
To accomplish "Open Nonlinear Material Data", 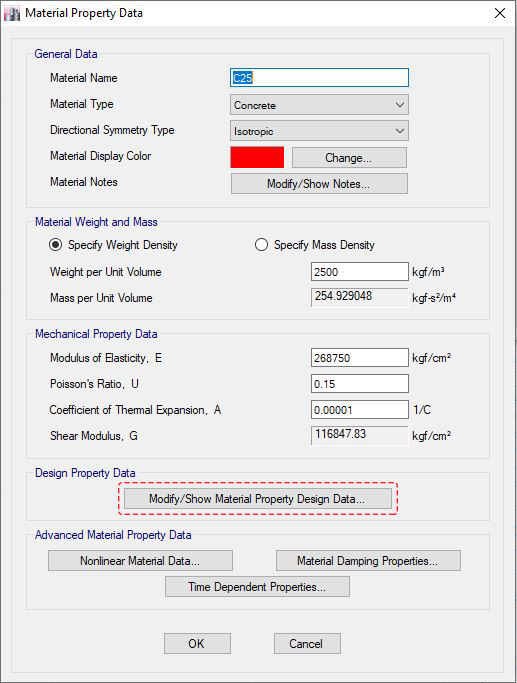I will pos(140,561).
